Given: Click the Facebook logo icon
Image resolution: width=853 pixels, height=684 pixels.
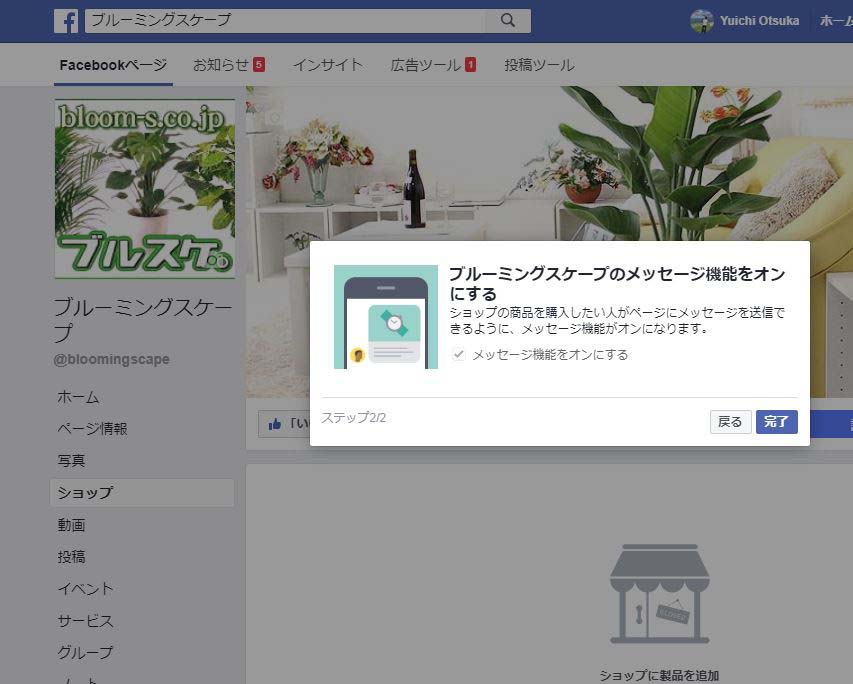Looking at the screenshot, I should (x=66, y=21).
